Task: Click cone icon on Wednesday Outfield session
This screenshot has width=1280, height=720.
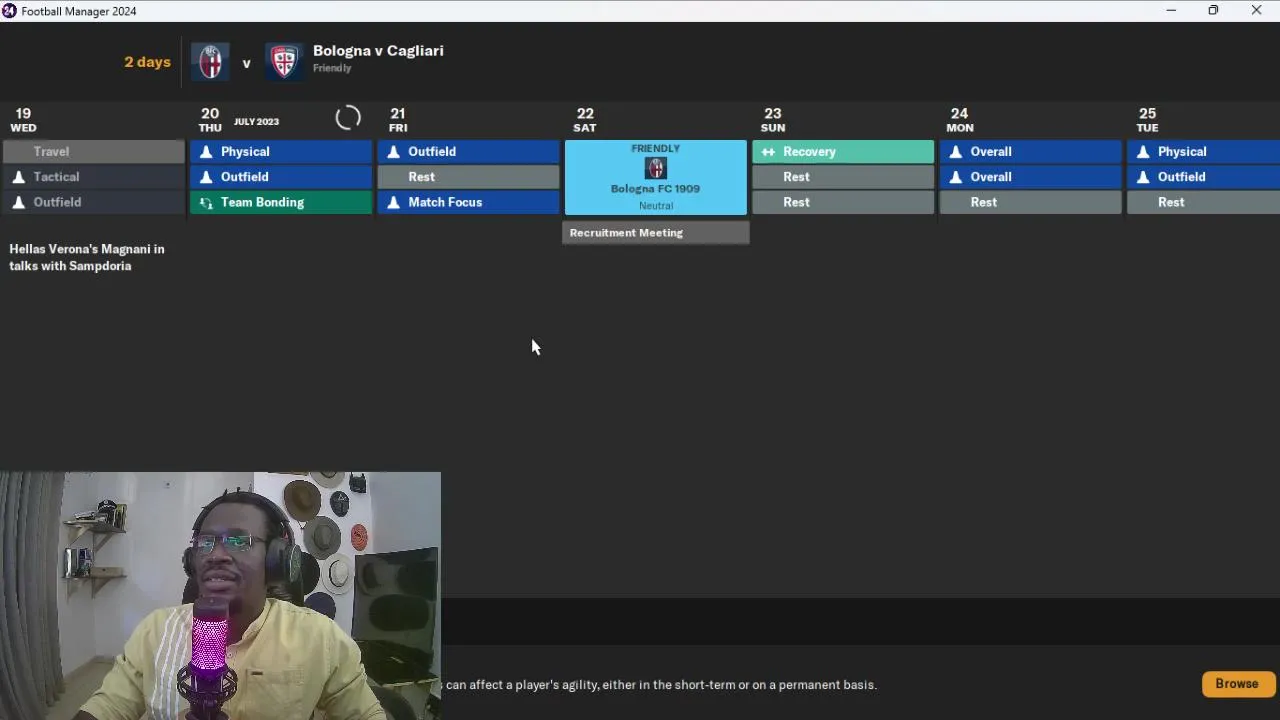Action: point(18,202)
